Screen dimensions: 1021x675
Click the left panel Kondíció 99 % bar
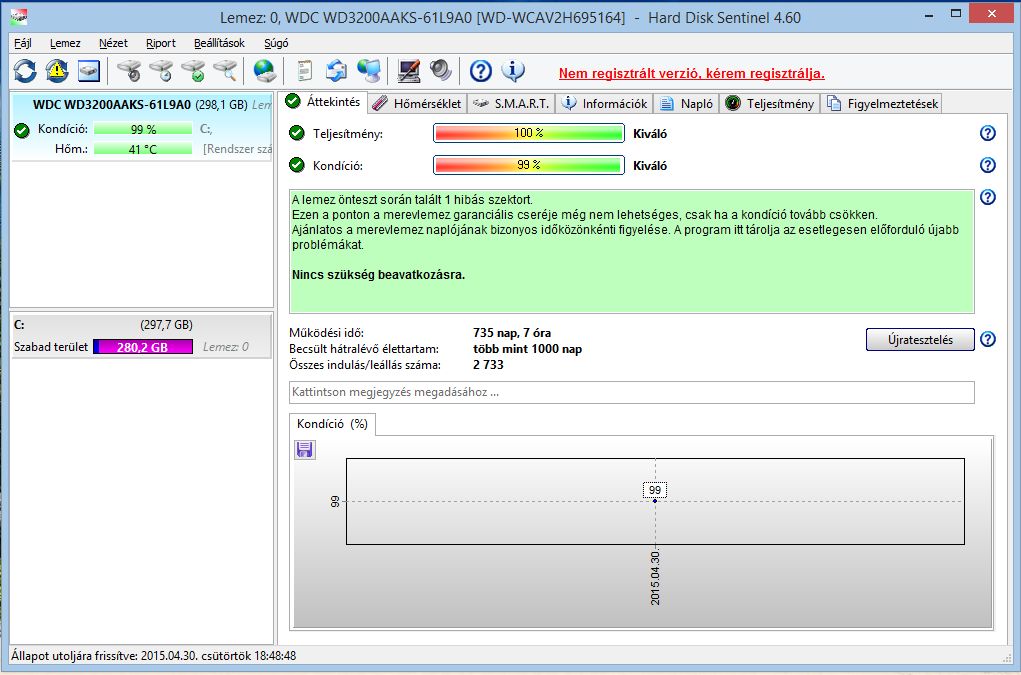[x=143, y=130]
